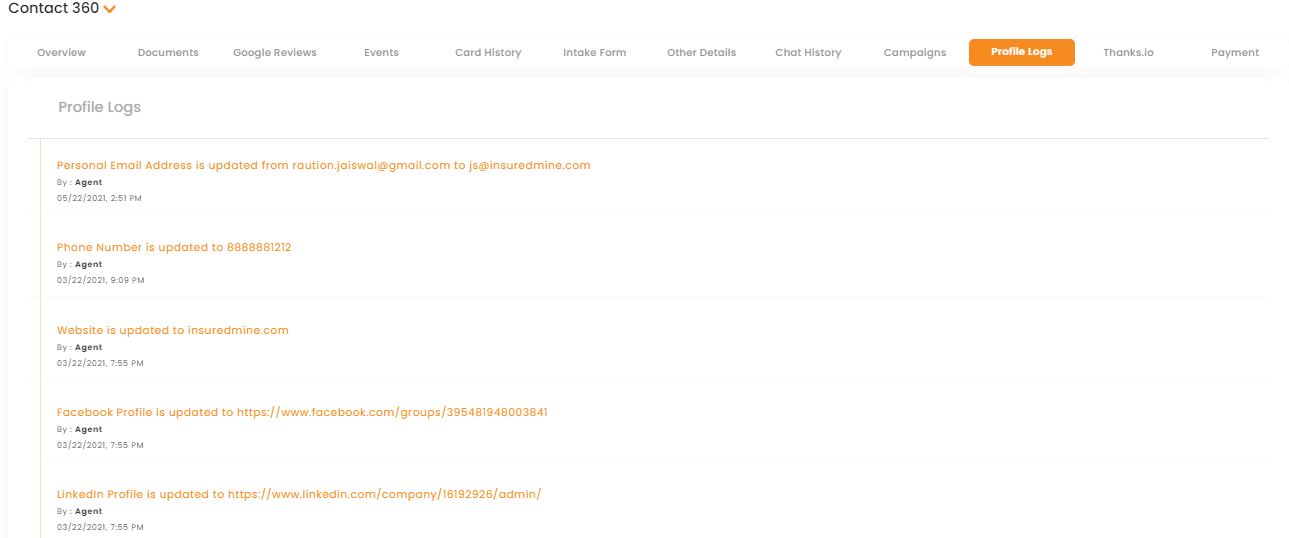Viewport: 1289px width, 538px height.
Task: Open the Thanks.io tab
Action: point(1128,53)
